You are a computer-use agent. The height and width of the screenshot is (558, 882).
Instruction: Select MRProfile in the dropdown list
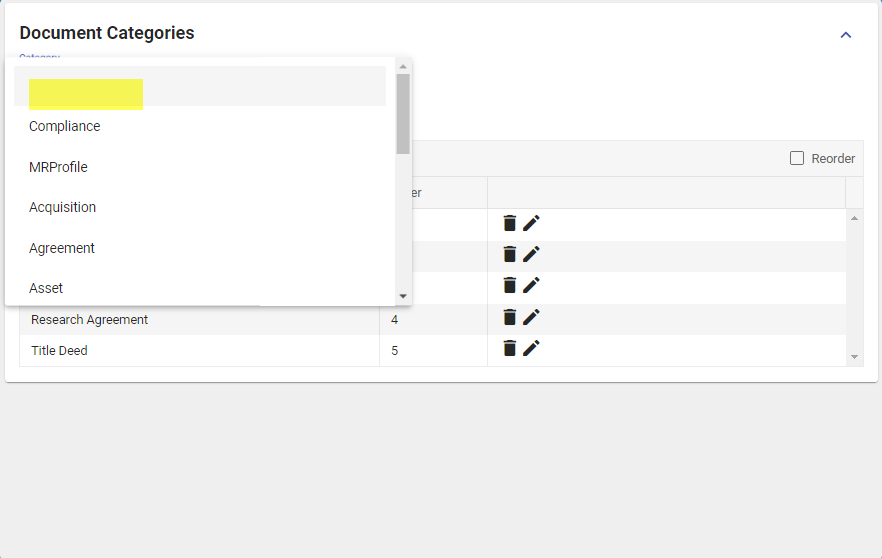(x=58, y=167)
